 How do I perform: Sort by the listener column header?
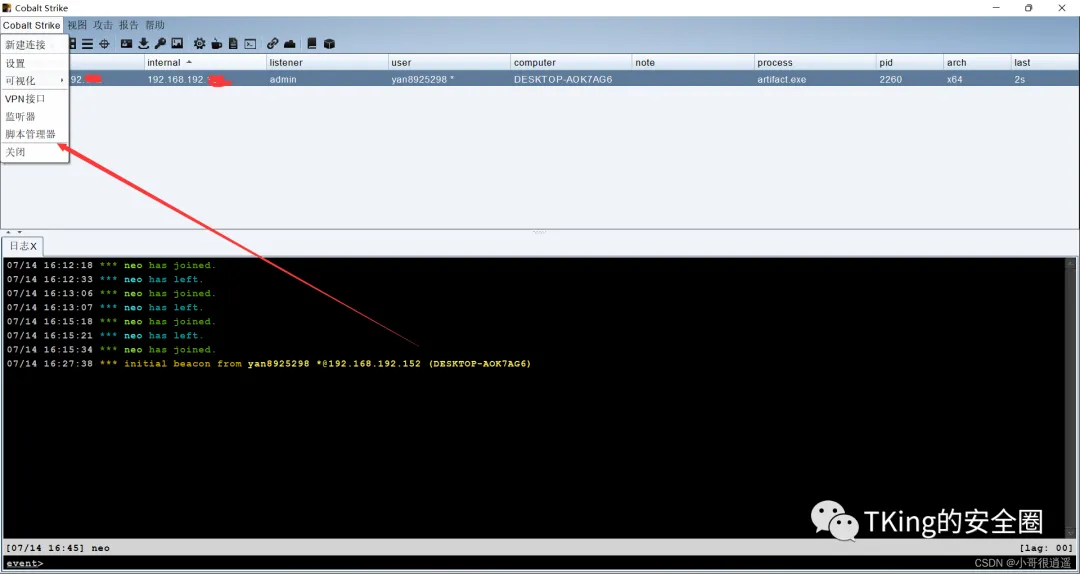tap(327, 63)
